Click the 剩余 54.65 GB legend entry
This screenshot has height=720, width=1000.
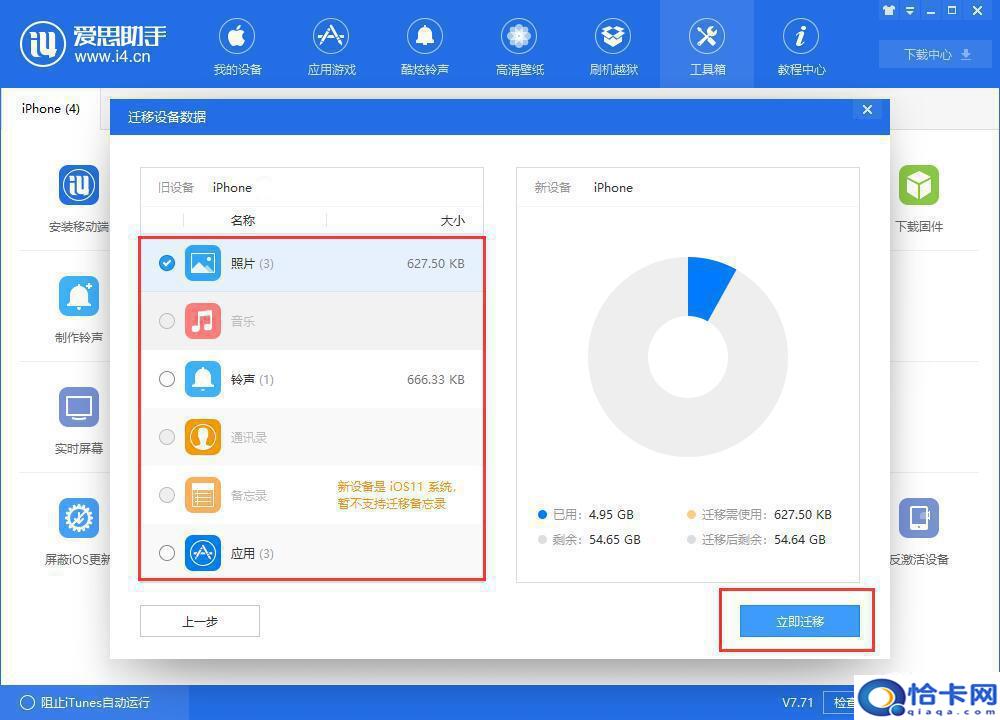[589, 540]
